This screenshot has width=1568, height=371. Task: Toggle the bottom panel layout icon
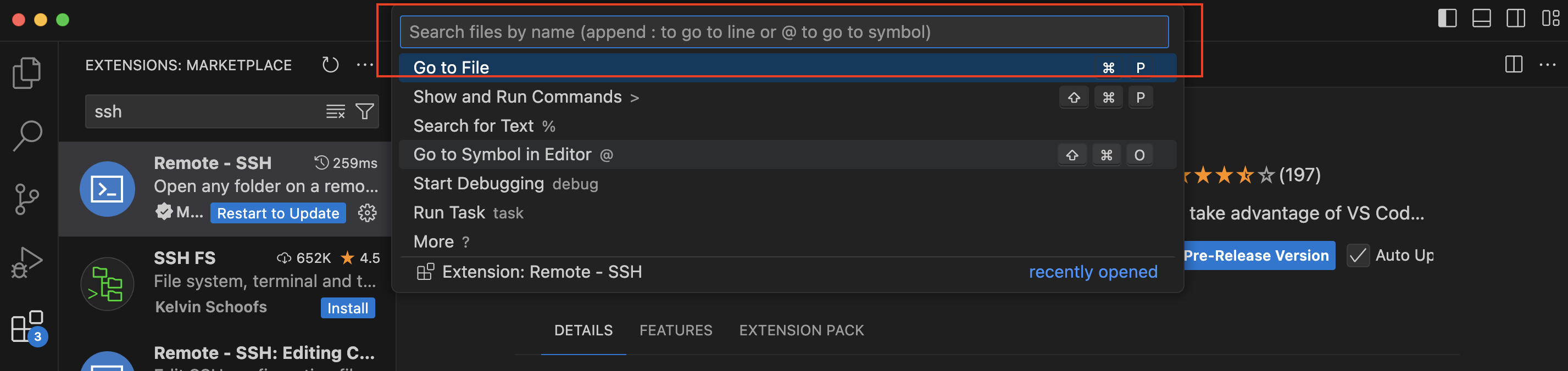tap(1481, 18)
